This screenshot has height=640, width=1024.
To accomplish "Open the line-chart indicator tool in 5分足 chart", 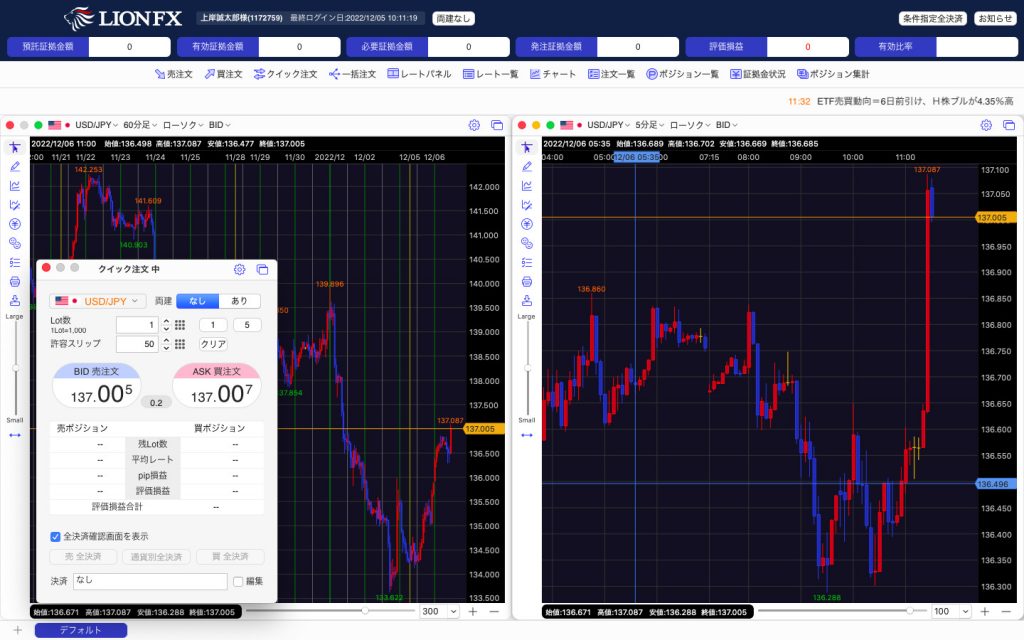I will coord(526,186).
